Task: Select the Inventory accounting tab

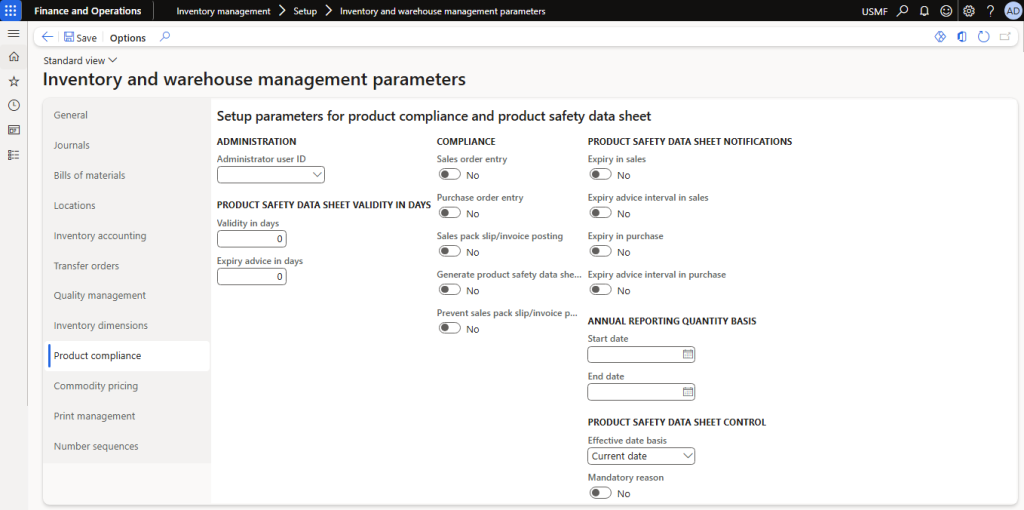Action: [100, 236]
